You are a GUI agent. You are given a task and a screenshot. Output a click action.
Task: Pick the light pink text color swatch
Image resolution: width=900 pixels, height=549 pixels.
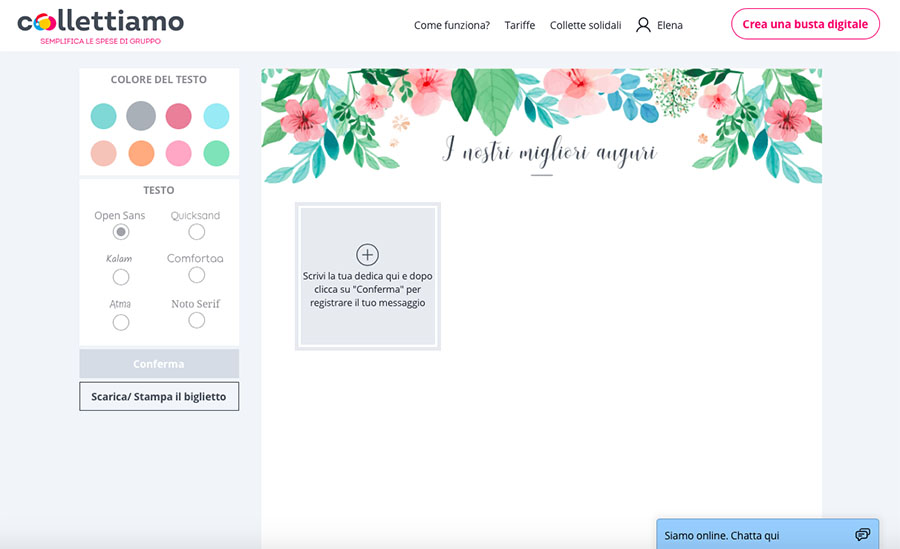point(179,153)
